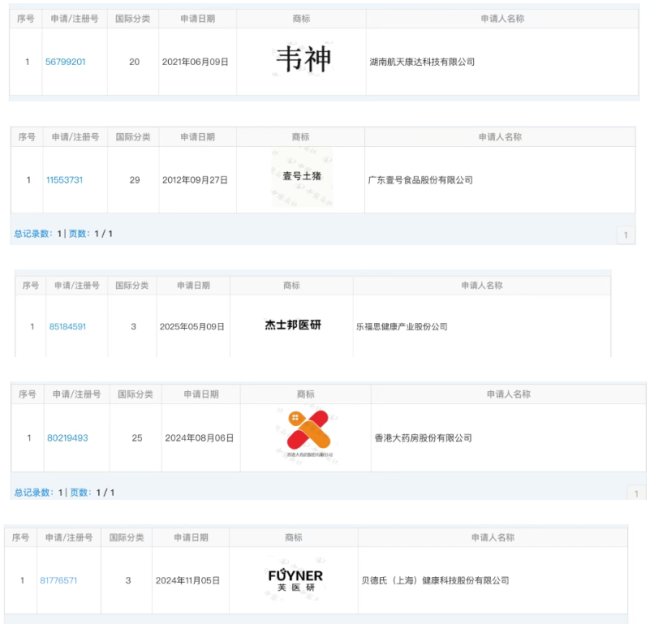Screen dimensions: 650x633
Task: Click 页数 label under 壹号土猪 table
Action: [79, 234]
